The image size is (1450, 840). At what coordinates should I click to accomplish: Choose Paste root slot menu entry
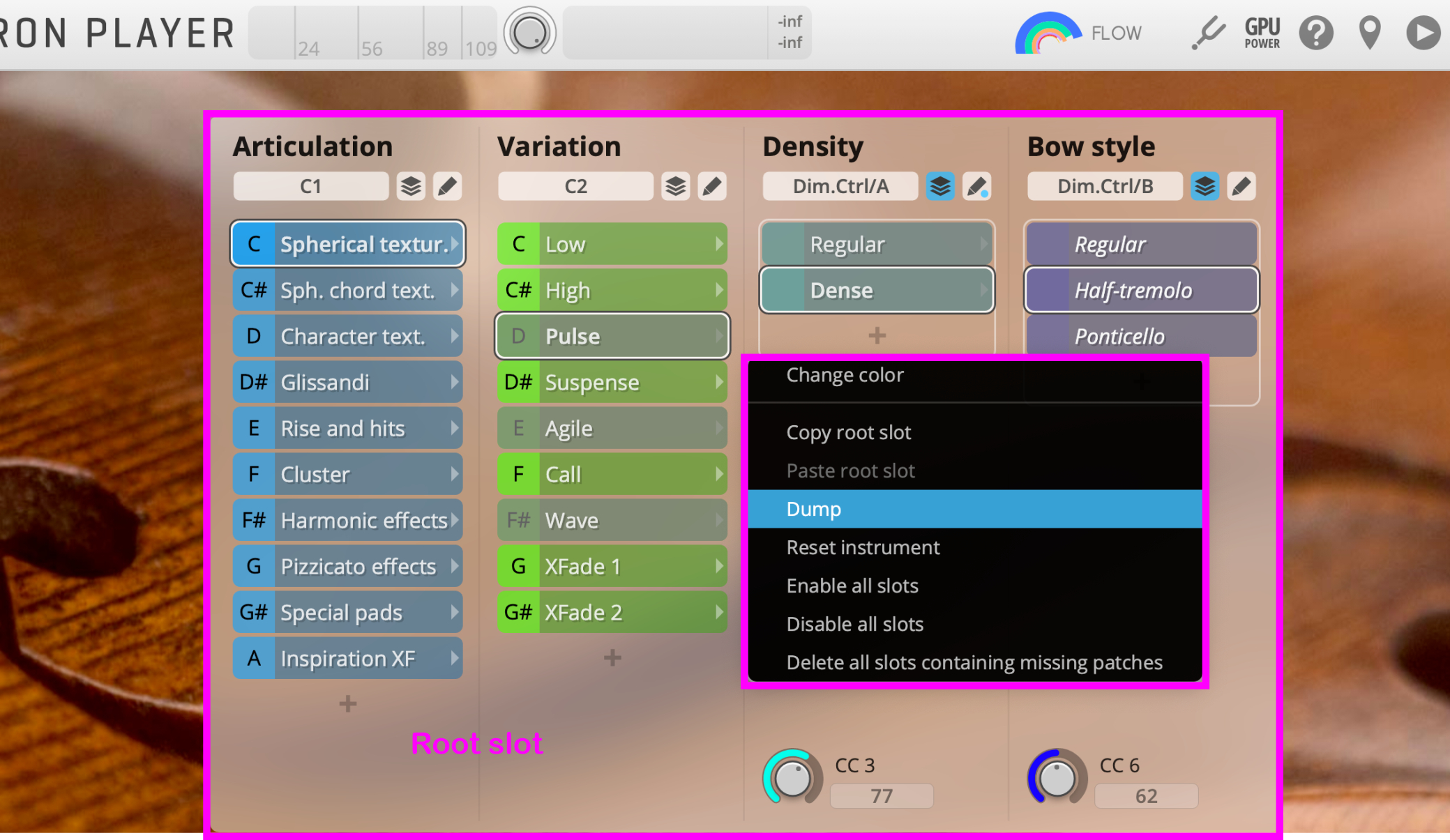pos(975,471)
